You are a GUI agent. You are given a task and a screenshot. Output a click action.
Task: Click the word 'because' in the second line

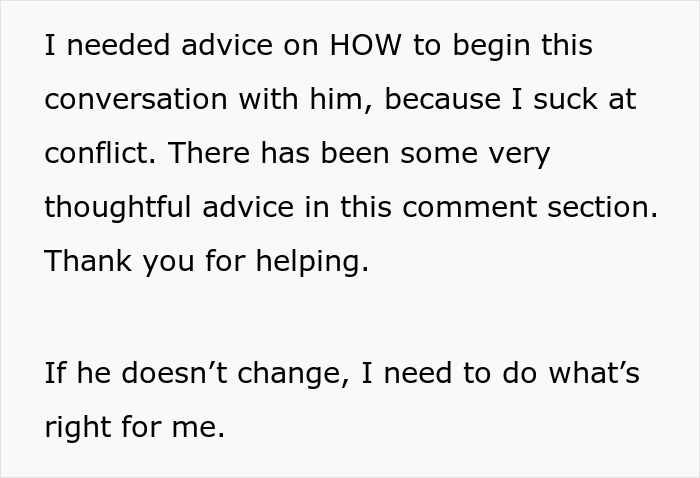pos(442,99)
